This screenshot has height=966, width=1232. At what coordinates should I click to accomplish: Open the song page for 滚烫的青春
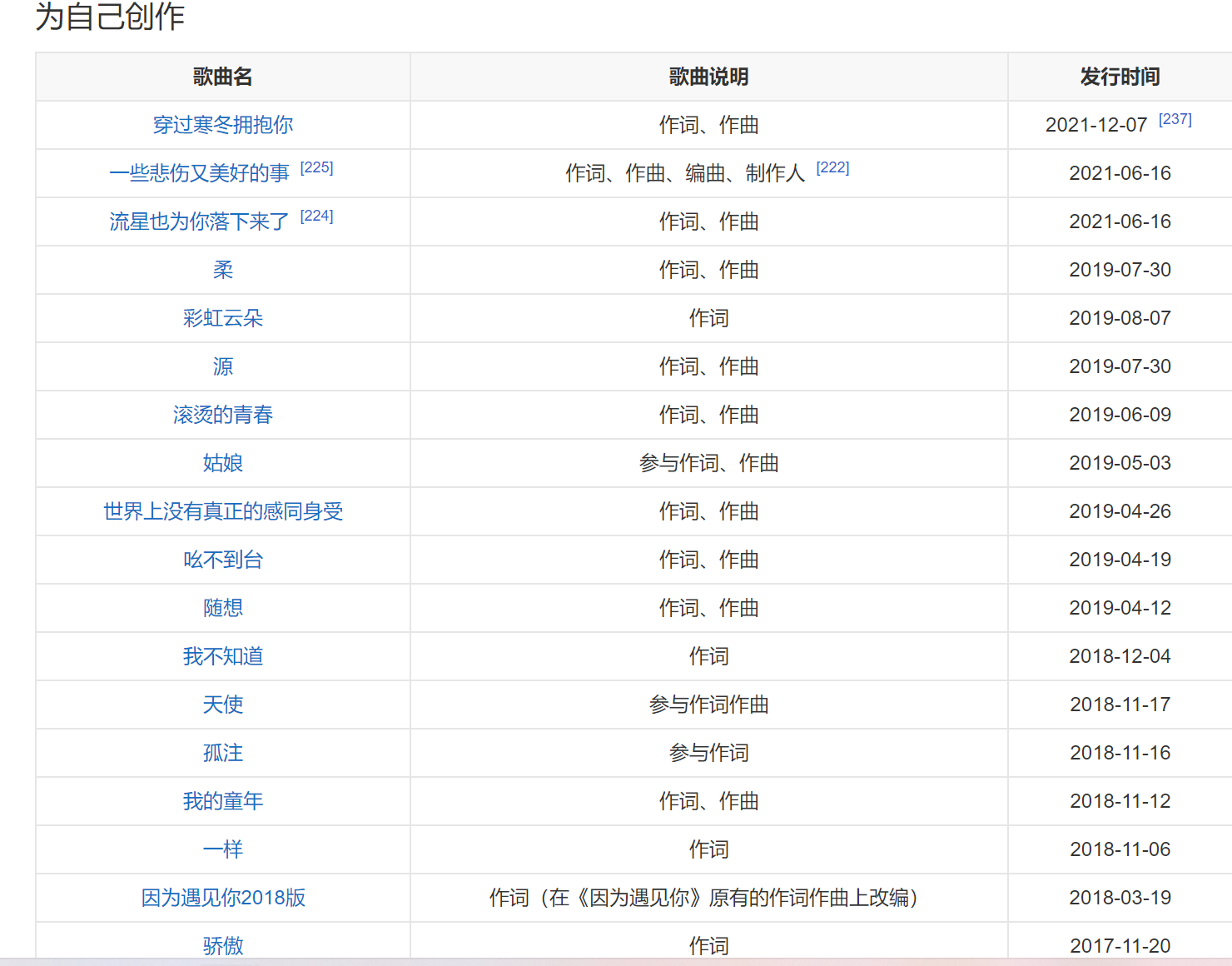[221, 415]
